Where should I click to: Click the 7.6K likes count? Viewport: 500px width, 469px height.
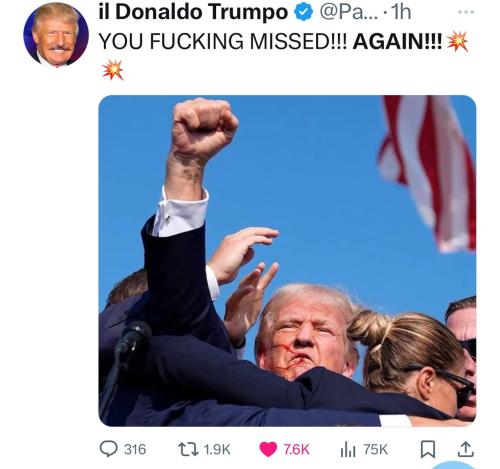(296, 449)
